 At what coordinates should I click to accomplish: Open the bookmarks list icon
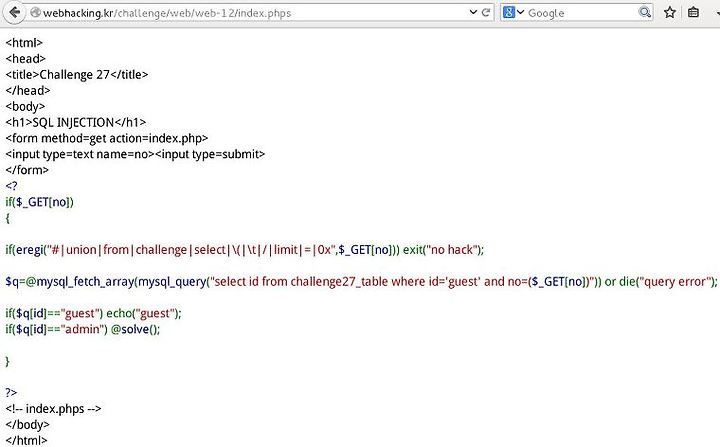693,12
